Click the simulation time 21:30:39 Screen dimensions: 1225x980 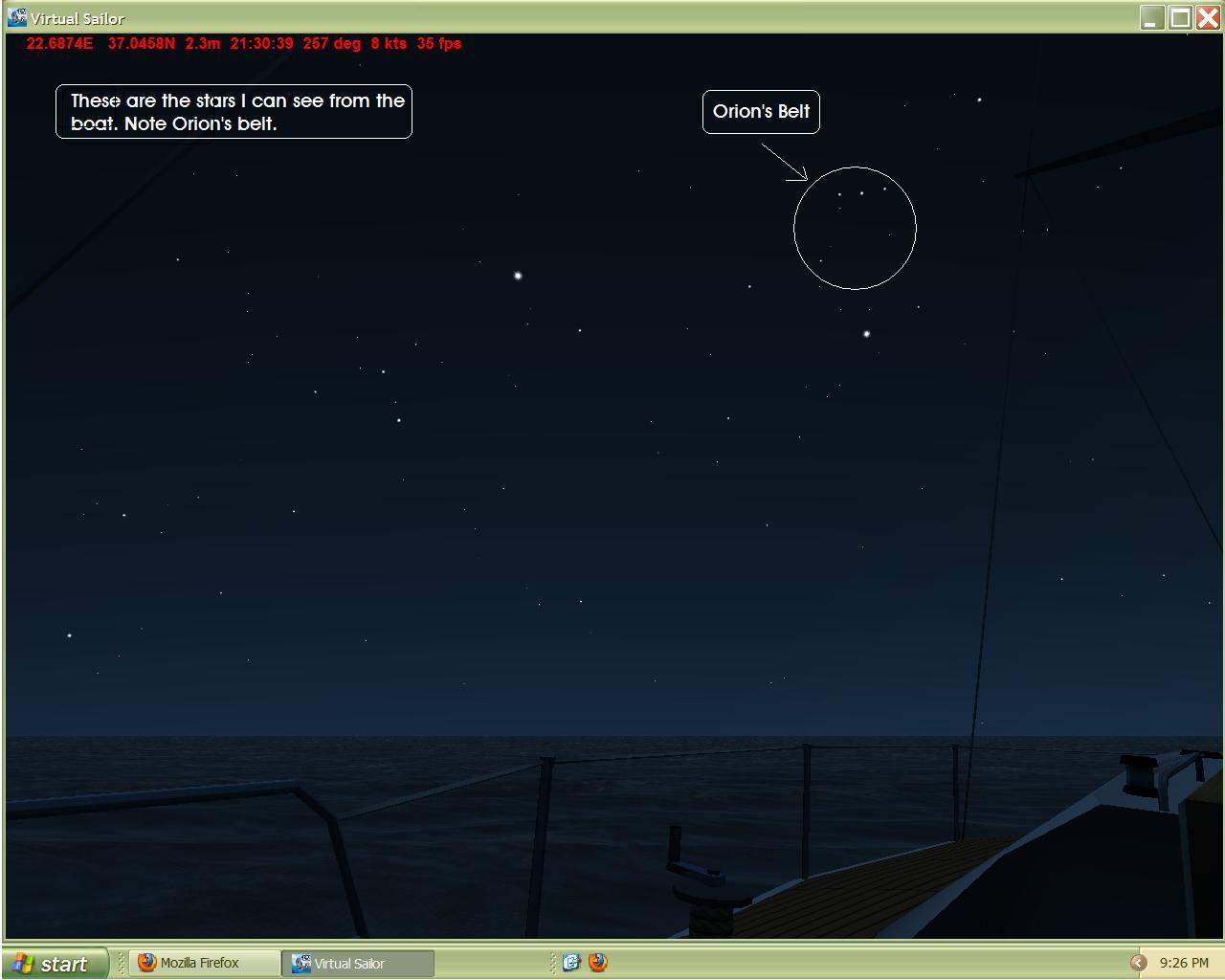pyautogui.click(x=261, y=43)
